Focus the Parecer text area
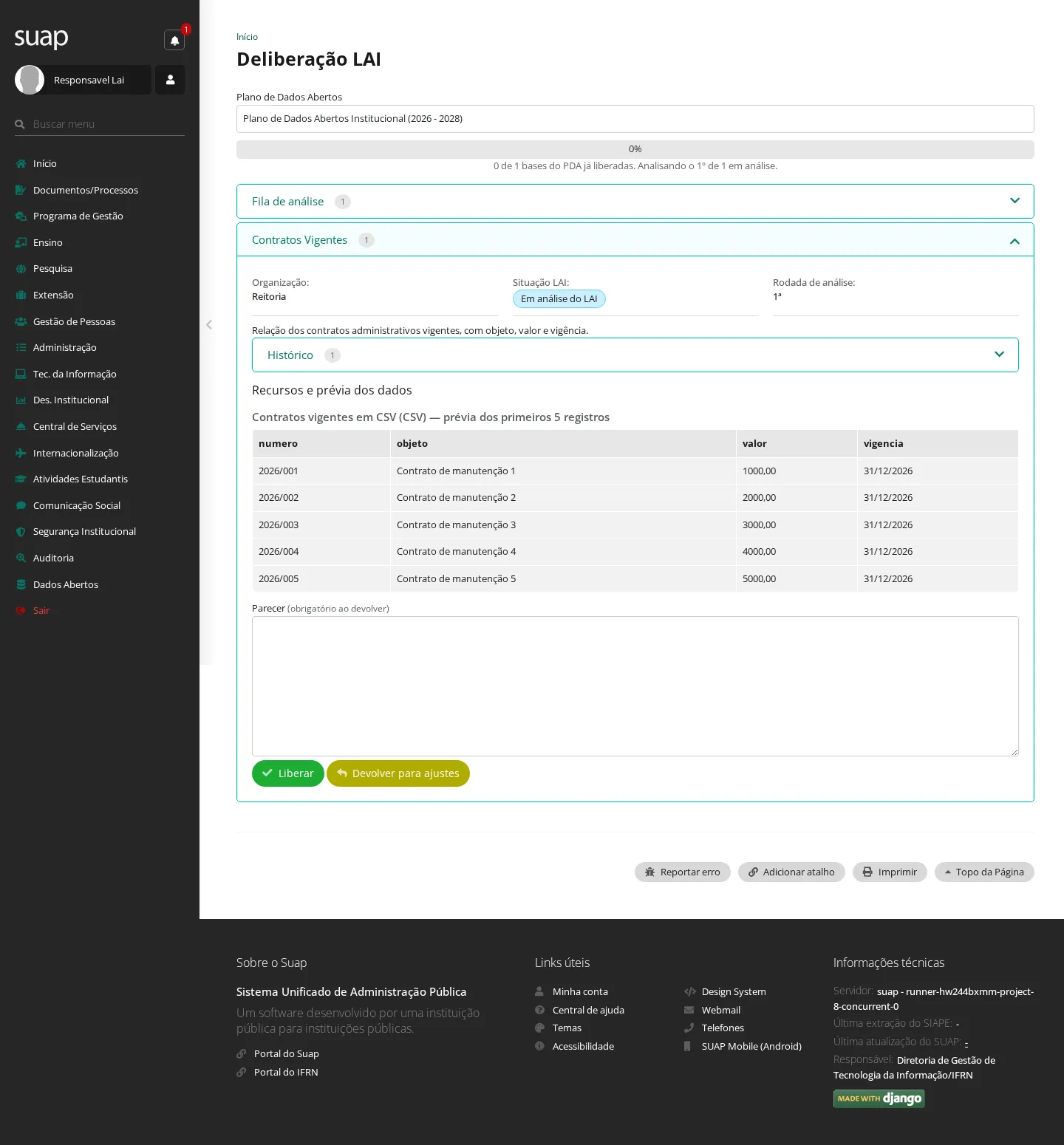The image size is (1064, 1145). (x=635, y=686)
